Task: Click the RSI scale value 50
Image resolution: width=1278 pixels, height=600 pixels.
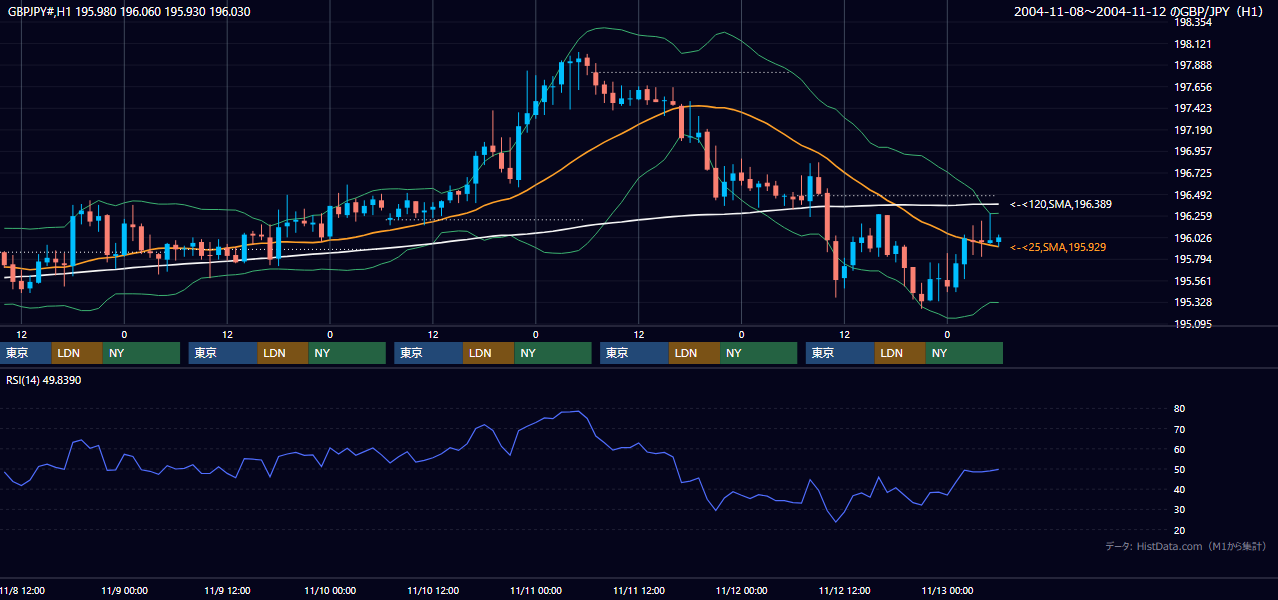Action: [1179, 469]
